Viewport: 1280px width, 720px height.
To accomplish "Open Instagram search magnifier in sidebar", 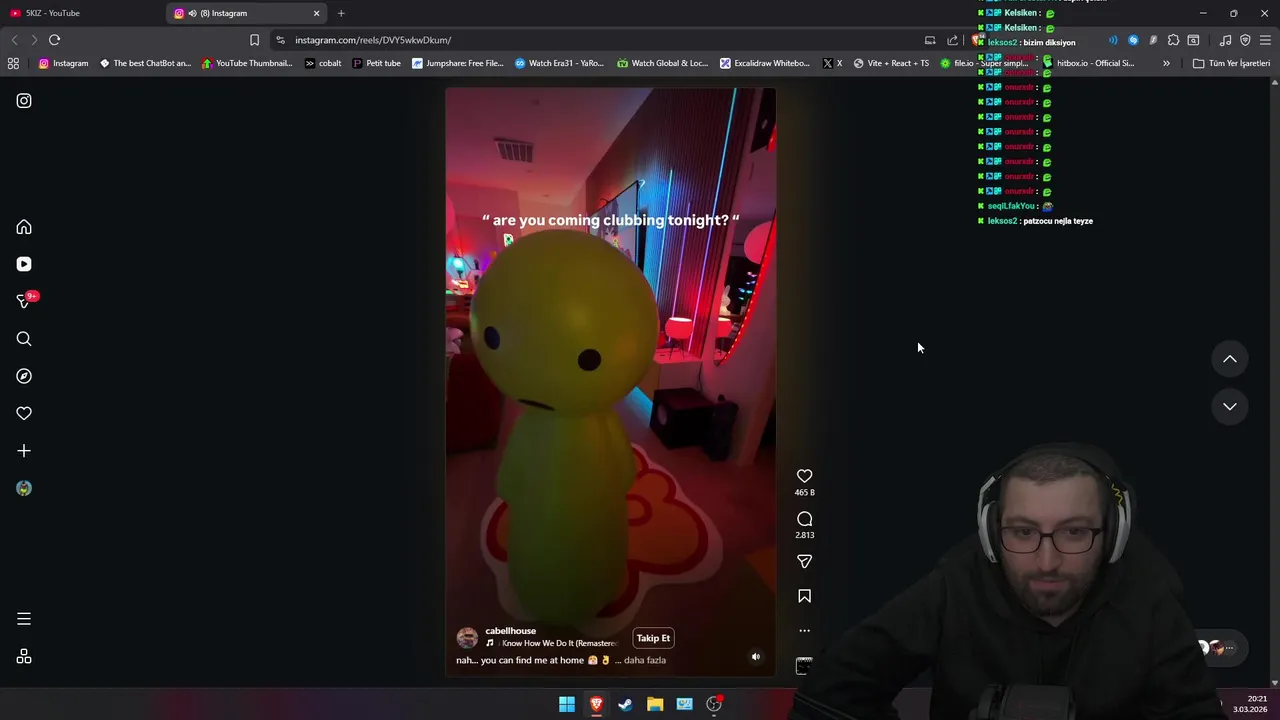I will [x=24, y=339].
